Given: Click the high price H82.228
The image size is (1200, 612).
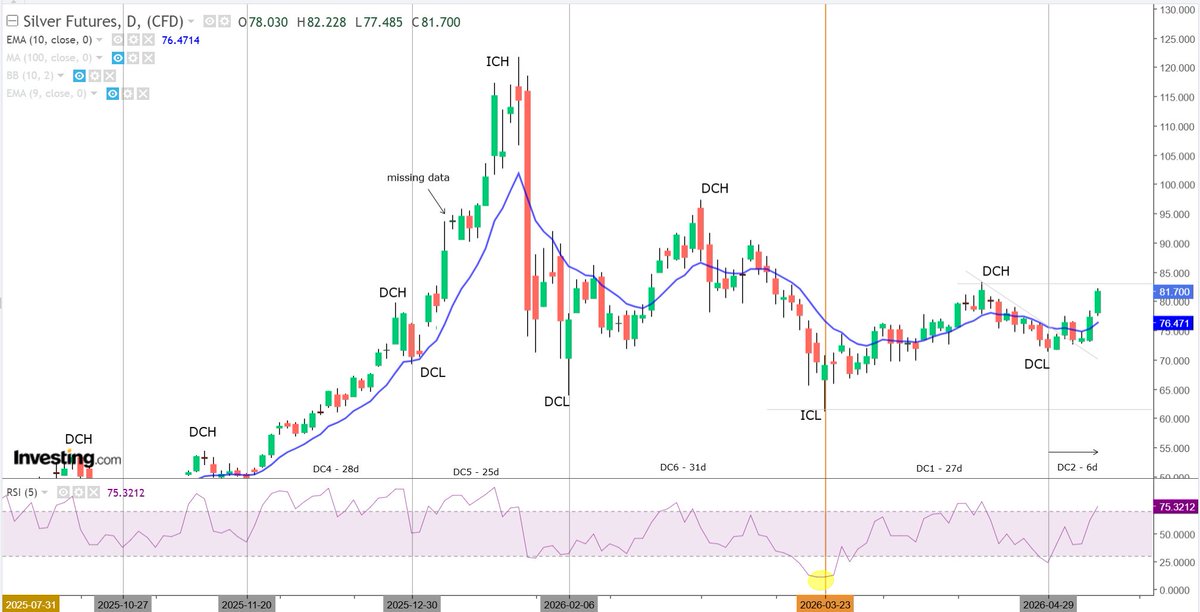Looking at the screenshot, I should [321, 22].
